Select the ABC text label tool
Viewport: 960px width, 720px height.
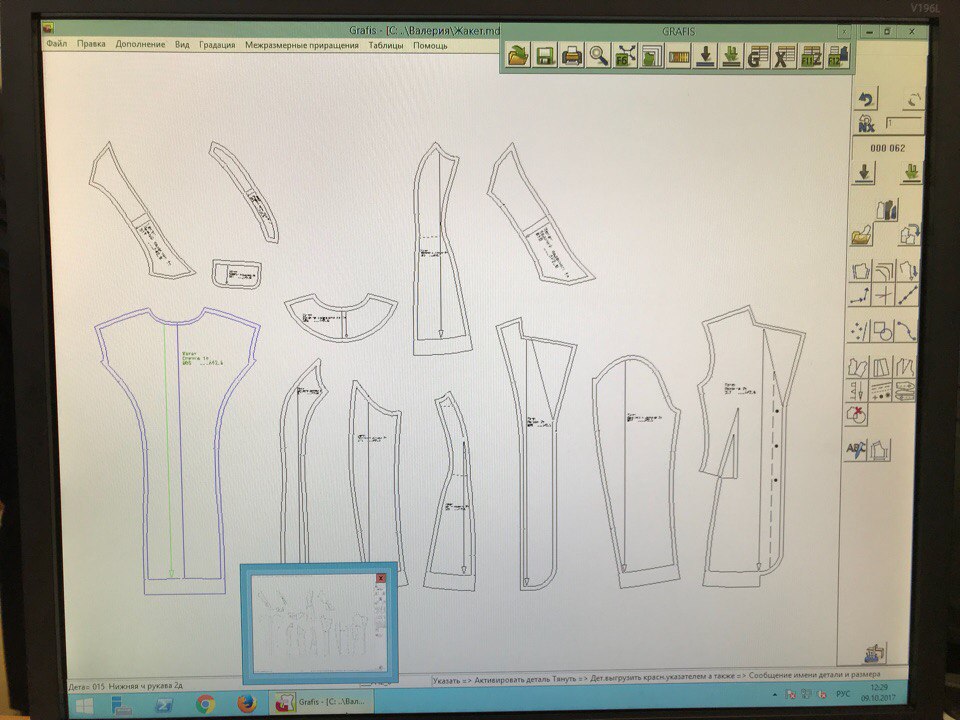pos(857,451)
